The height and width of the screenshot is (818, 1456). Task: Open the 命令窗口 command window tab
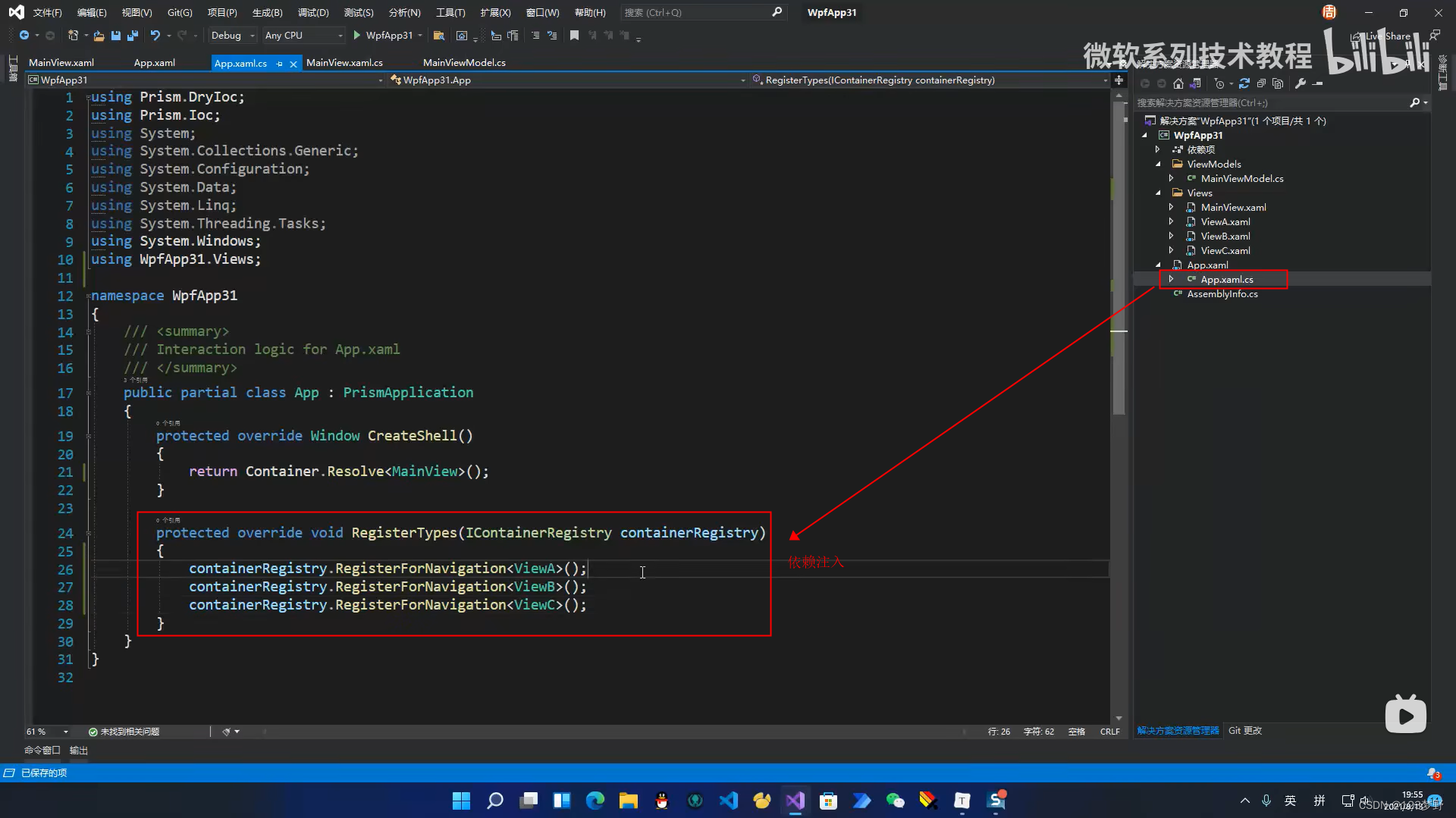pos(42,751)
